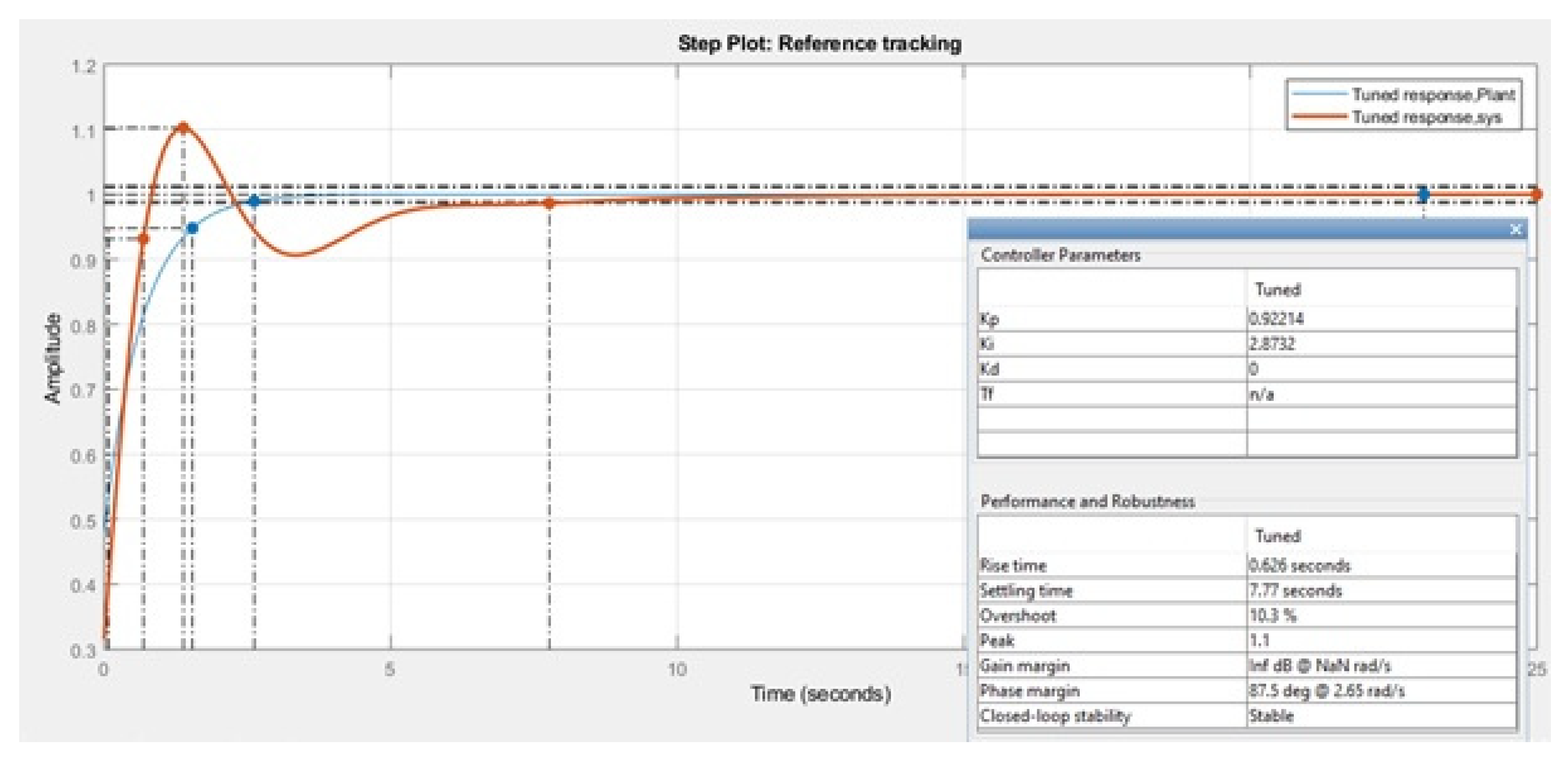Screen dimensions: 1568x763
Task: Click the orange settling time marker
Action: (x=549, y=203)
